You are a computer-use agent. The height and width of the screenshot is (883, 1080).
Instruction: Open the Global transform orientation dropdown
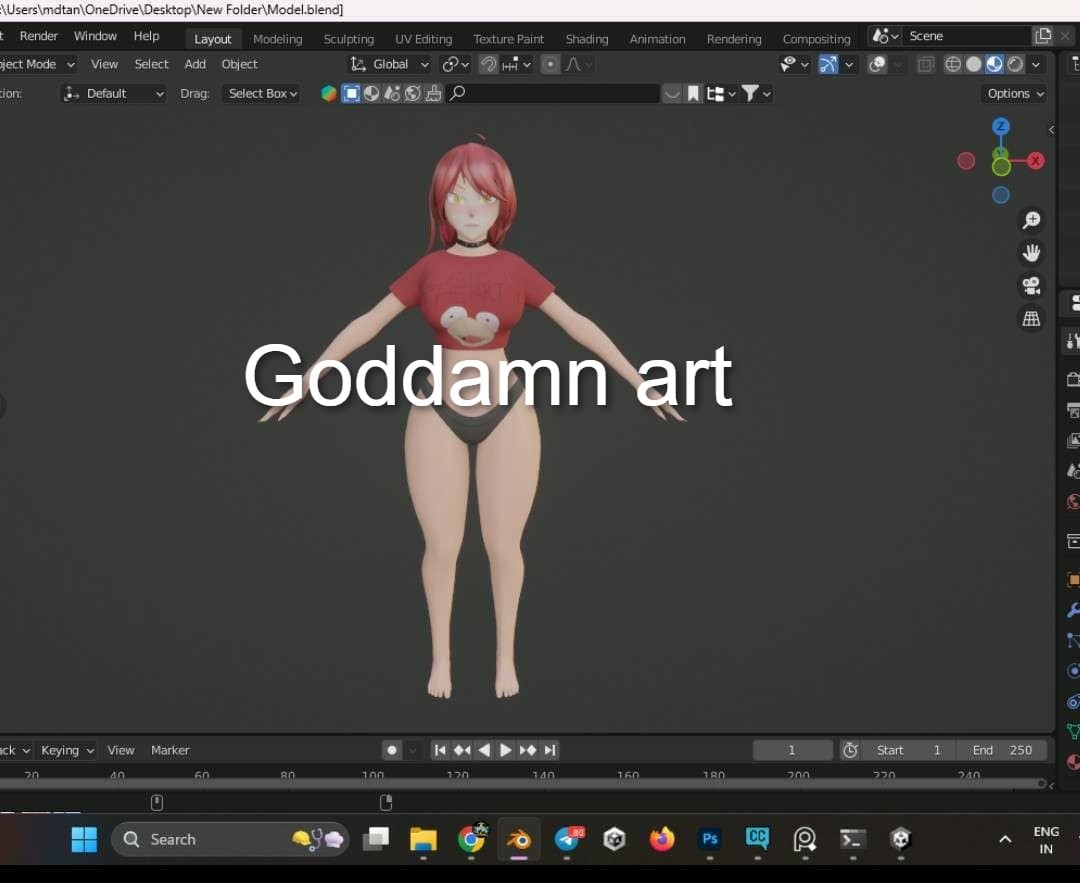(x=390, y=64)
